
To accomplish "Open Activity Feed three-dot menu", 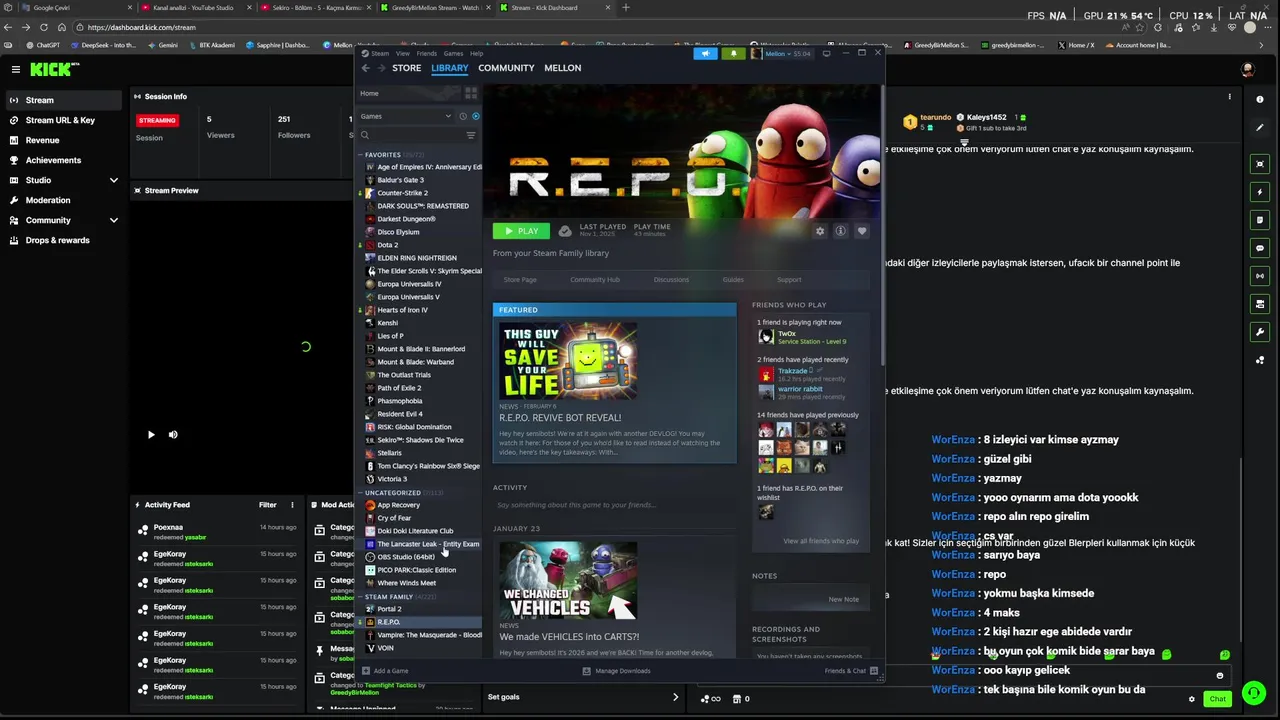I will pos(292,505).
